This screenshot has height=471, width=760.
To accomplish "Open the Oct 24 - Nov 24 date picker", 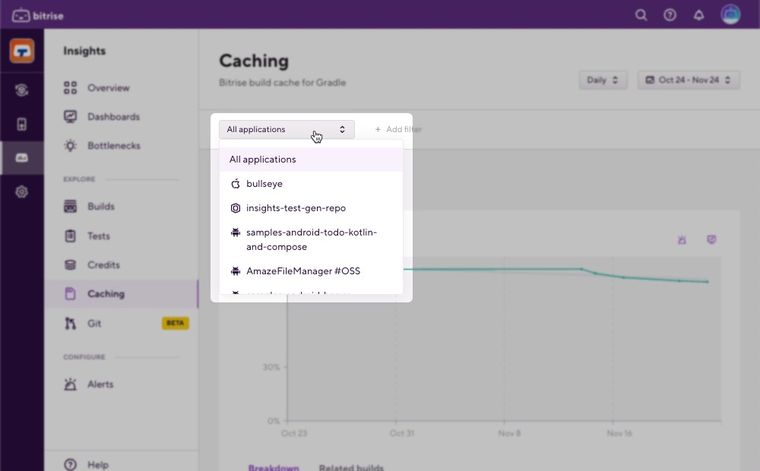I will [688, 80].
